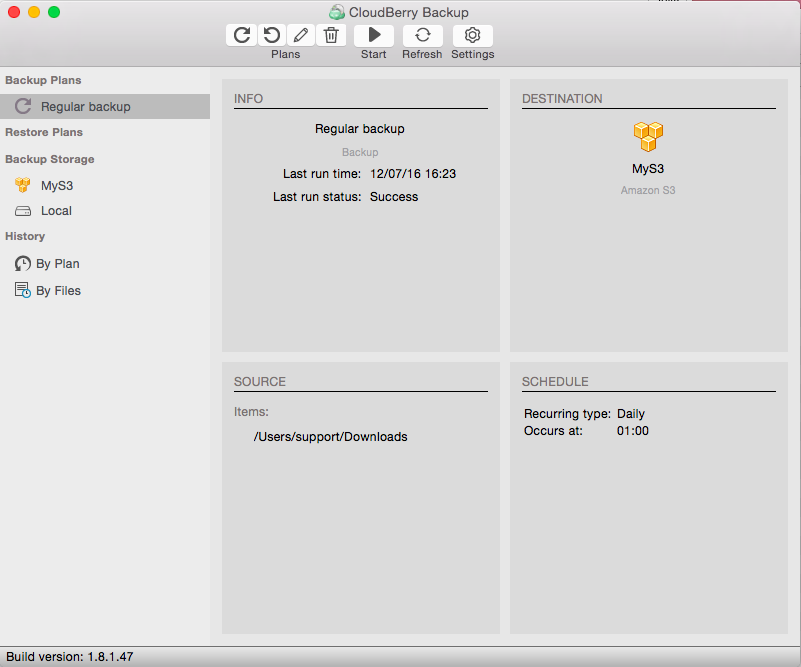Click the Backup Storage section header
The image size is (801, 667).
pyautogui.click(x=50, y=159)
